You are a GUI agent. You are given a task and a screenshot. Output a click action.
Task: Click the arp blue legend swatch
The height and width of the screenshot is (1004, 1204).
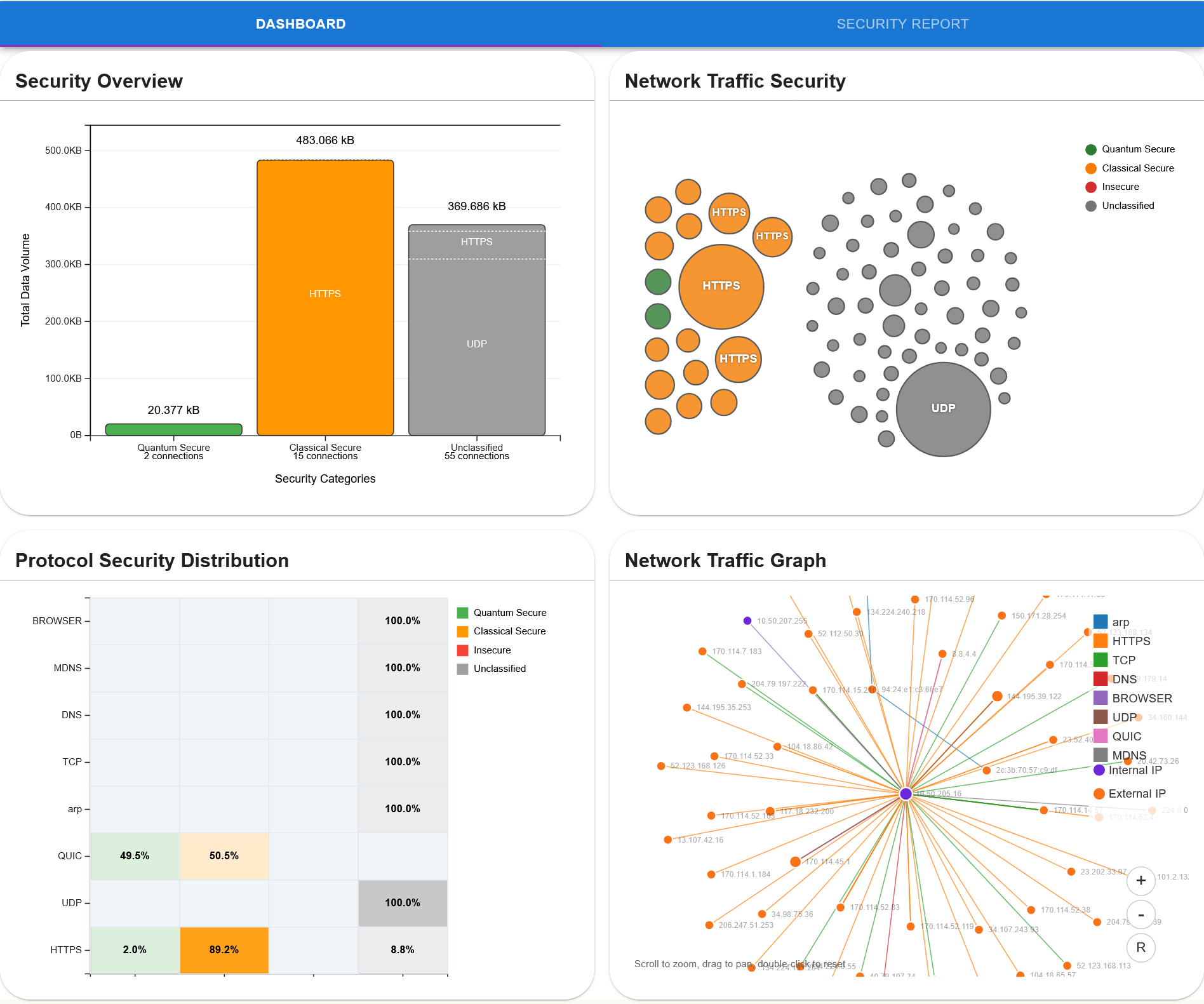[x=1100, y=622]
